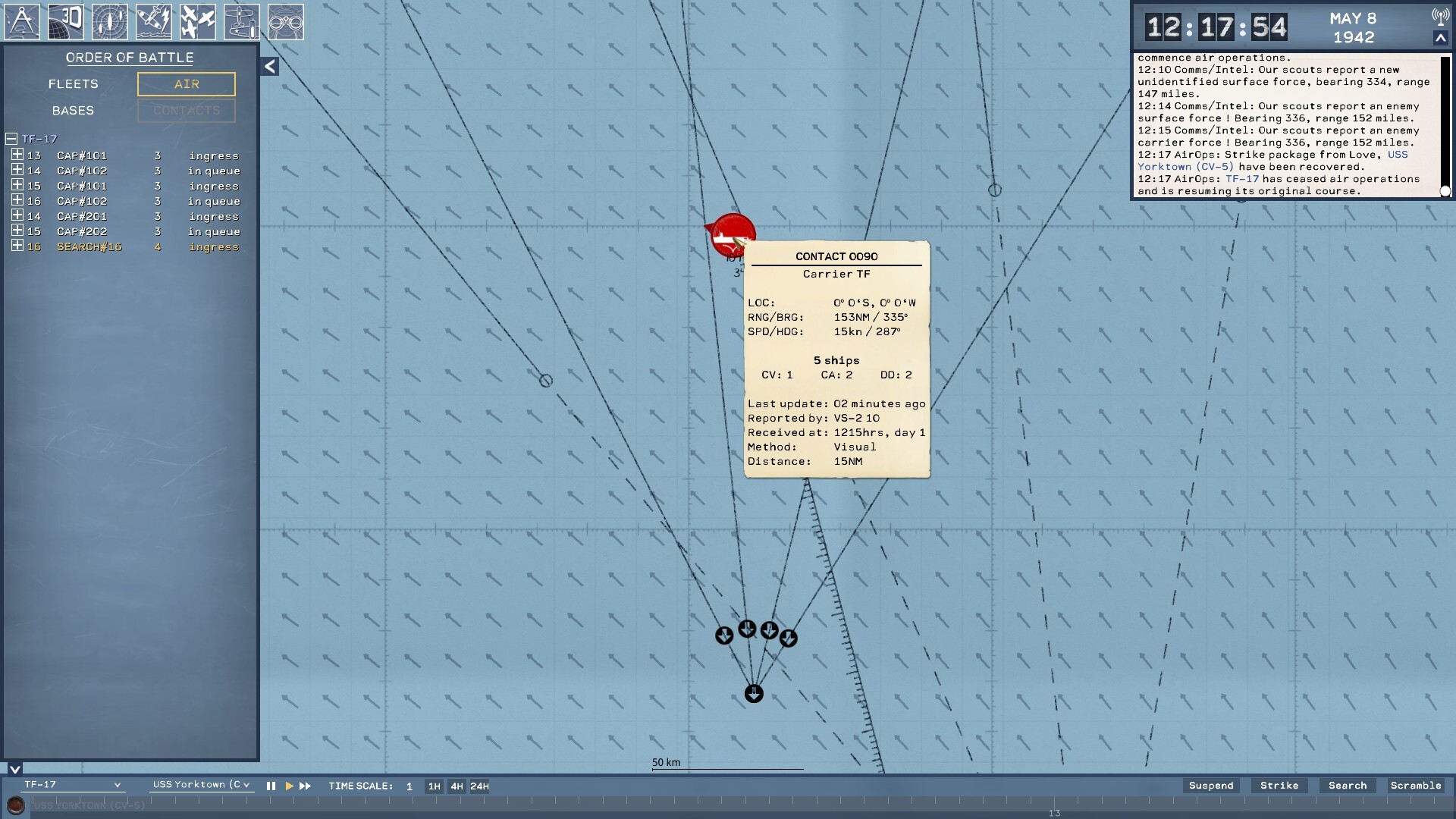
Task: Open the flight deck aircraft icon
Action: pos(242,21)
